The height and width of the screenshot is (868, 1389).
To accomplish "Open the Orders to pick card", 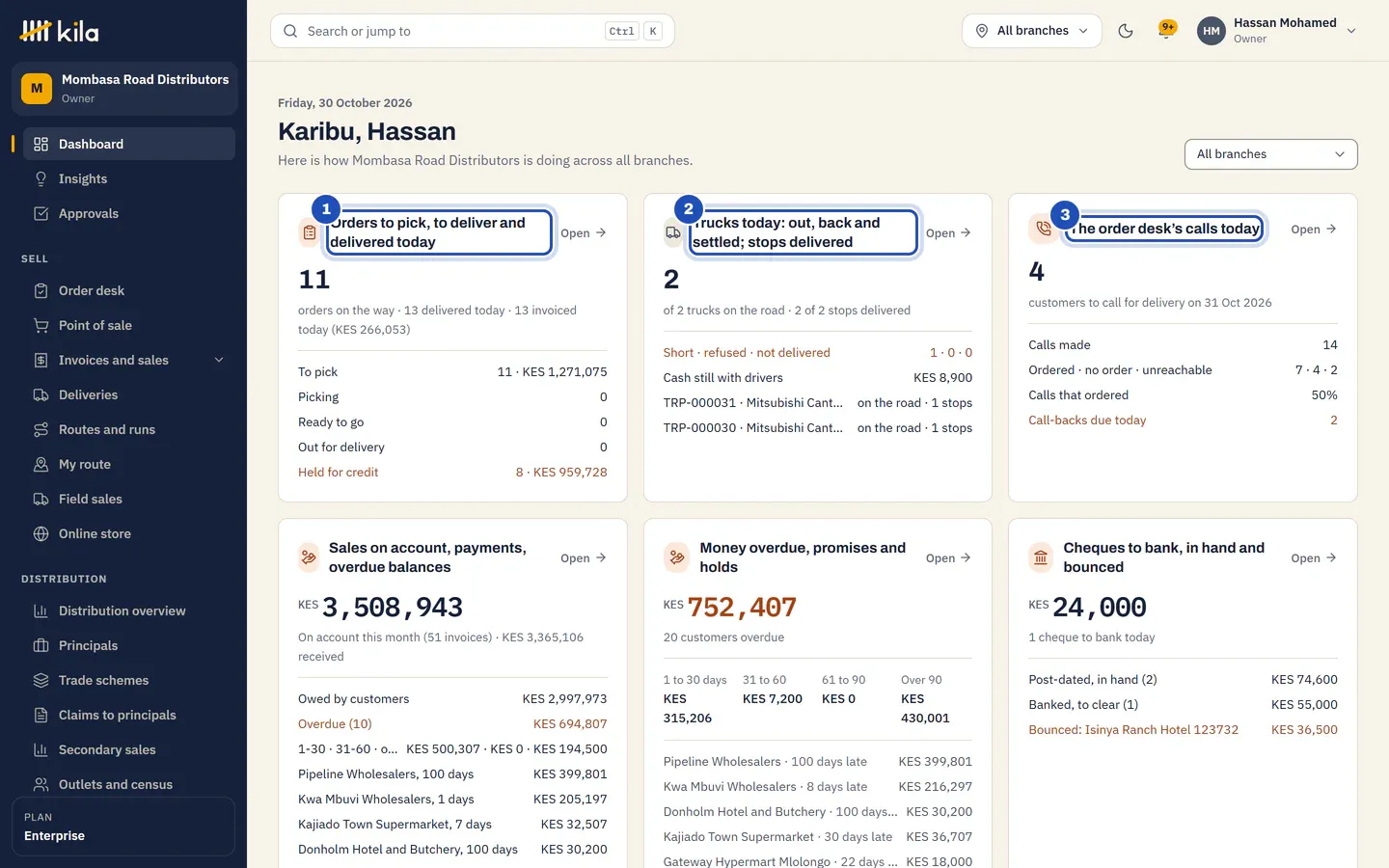I will [584, 232].
